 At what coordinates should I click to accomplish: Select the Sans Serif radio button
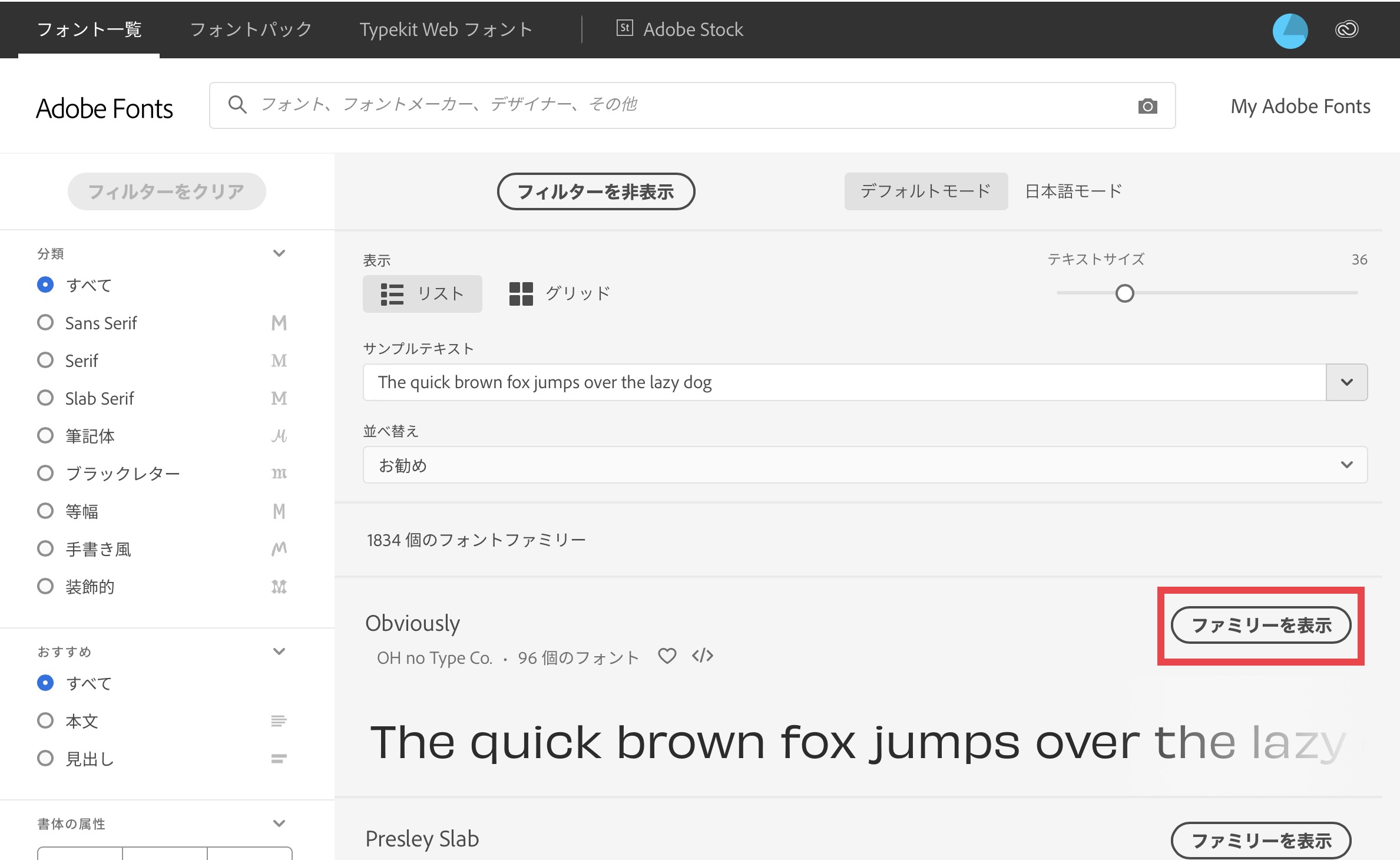(45, 323)
